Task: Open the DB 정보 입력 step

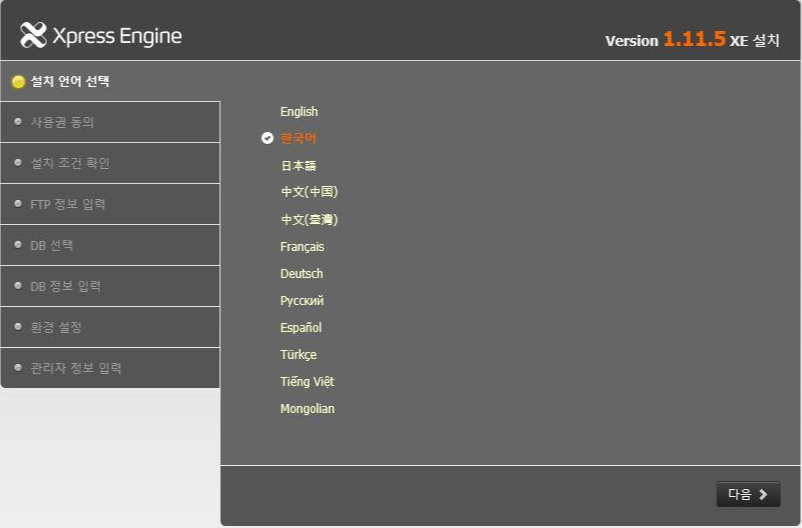Action: (110, 286)
